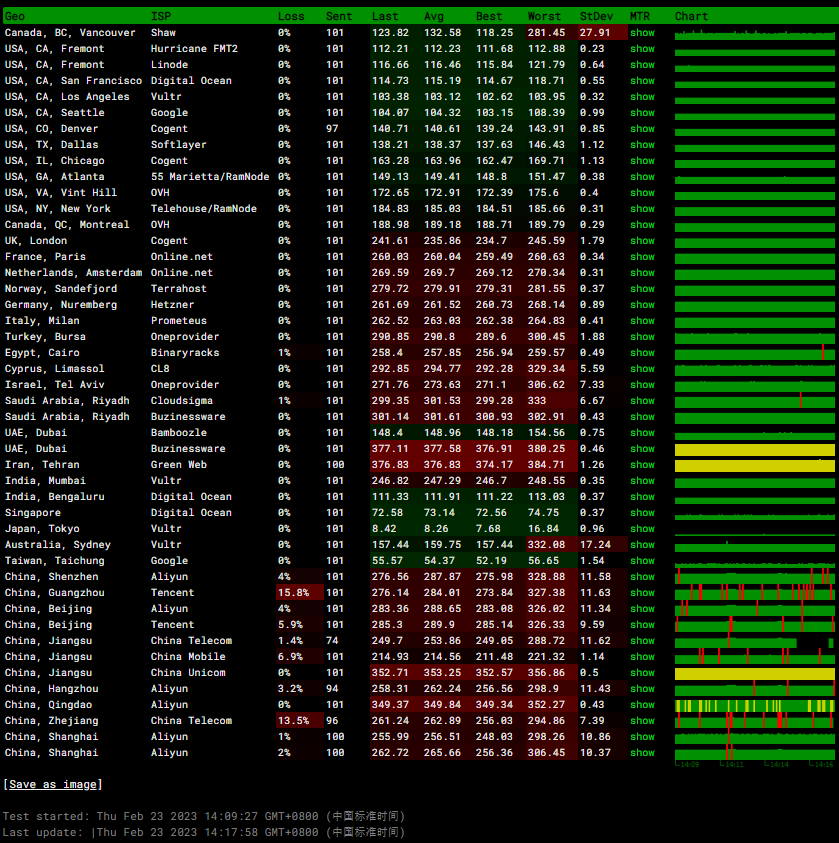
Task: Show MTR for Jiangsu China Unicom
Action: click(x=642, y=673)
